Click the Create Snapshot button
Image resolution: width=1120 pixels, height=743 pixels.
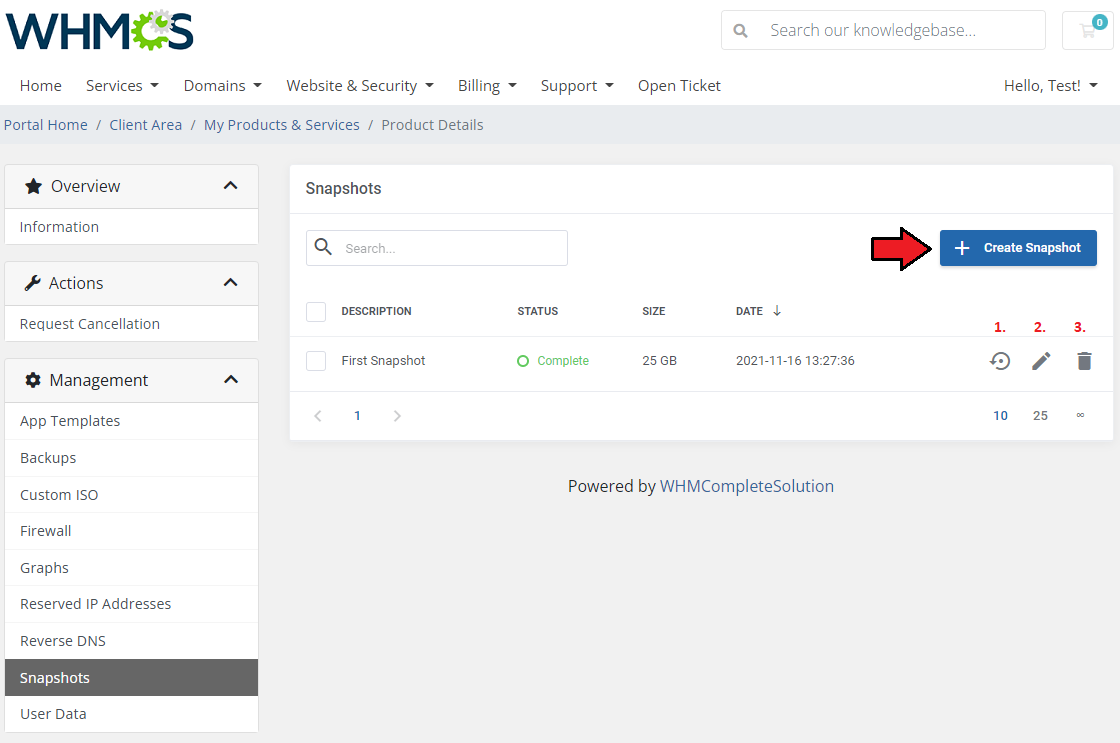(x=1018, y=248)
